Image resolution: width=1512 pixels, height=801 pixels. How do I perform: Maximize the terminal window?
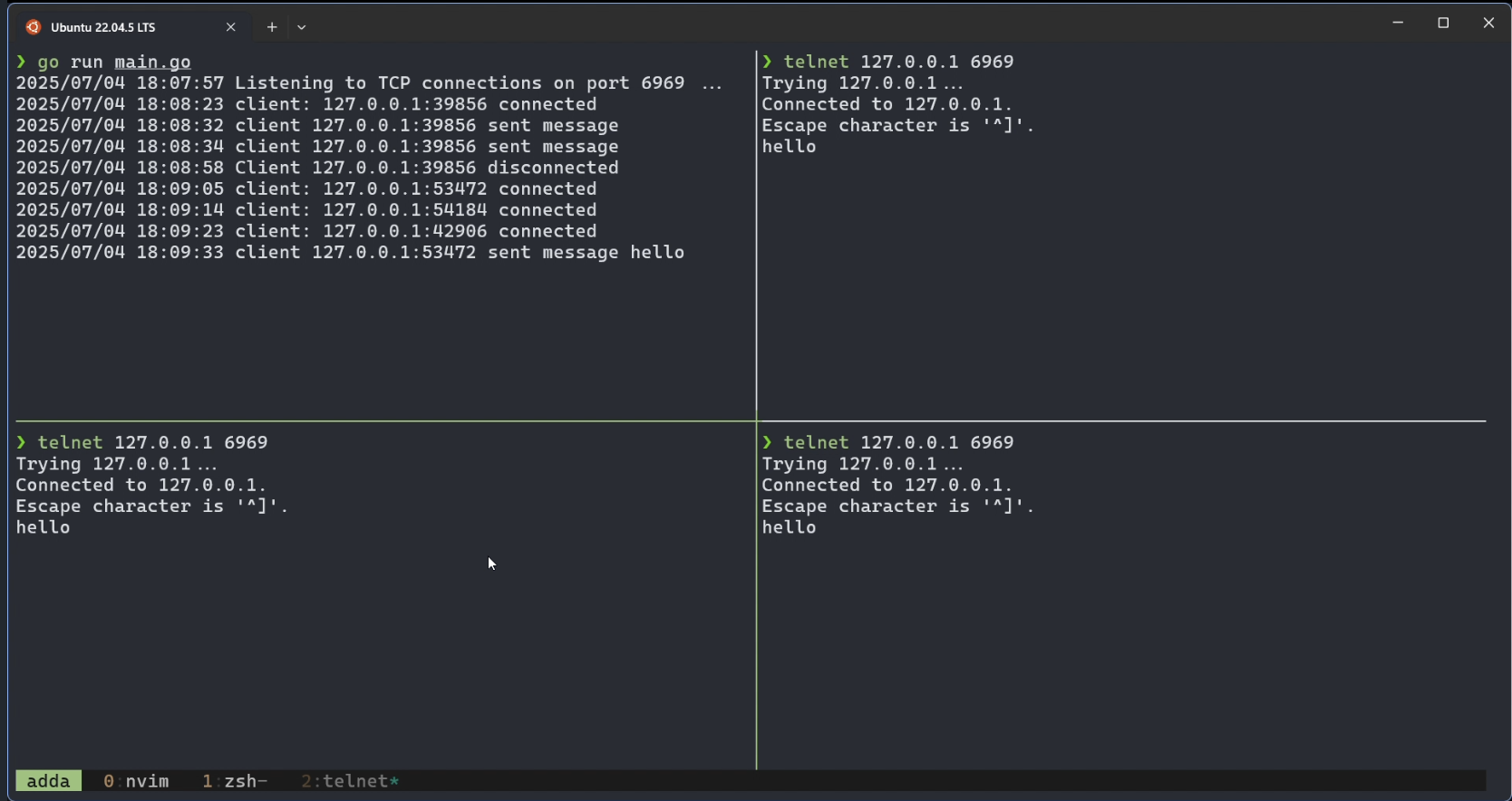click(1443, 24)
